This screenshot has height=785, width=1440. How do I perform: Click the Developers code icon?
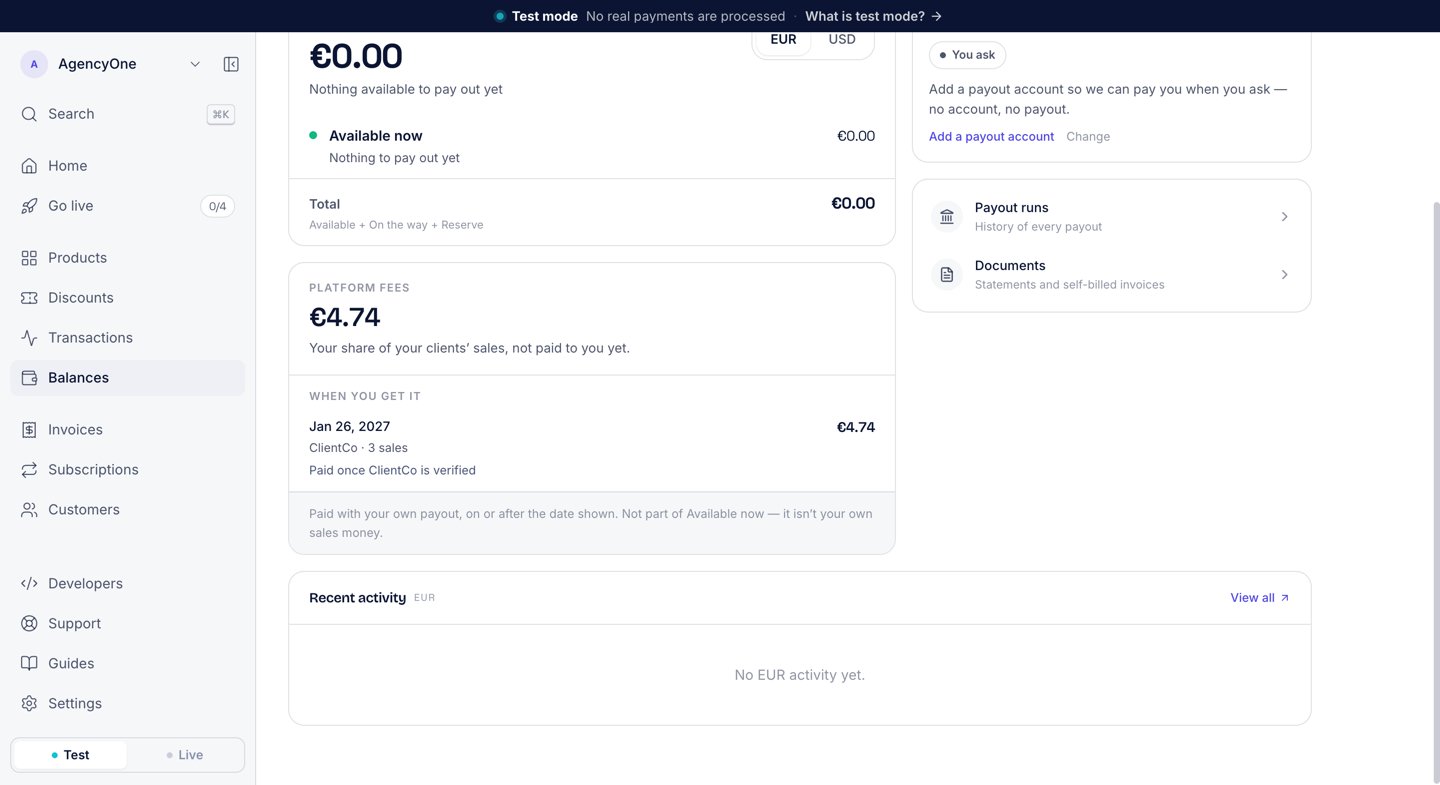pos(29,584)
